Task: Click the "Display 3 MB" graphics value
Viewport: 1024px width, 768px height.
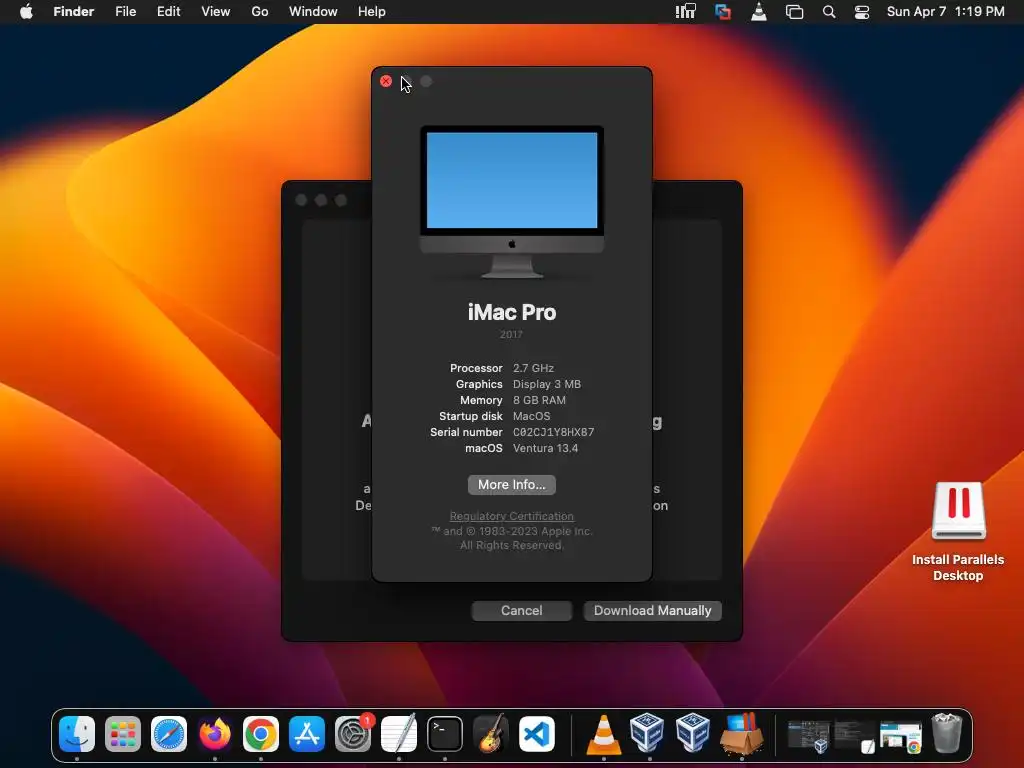Action: click(547, 384)
